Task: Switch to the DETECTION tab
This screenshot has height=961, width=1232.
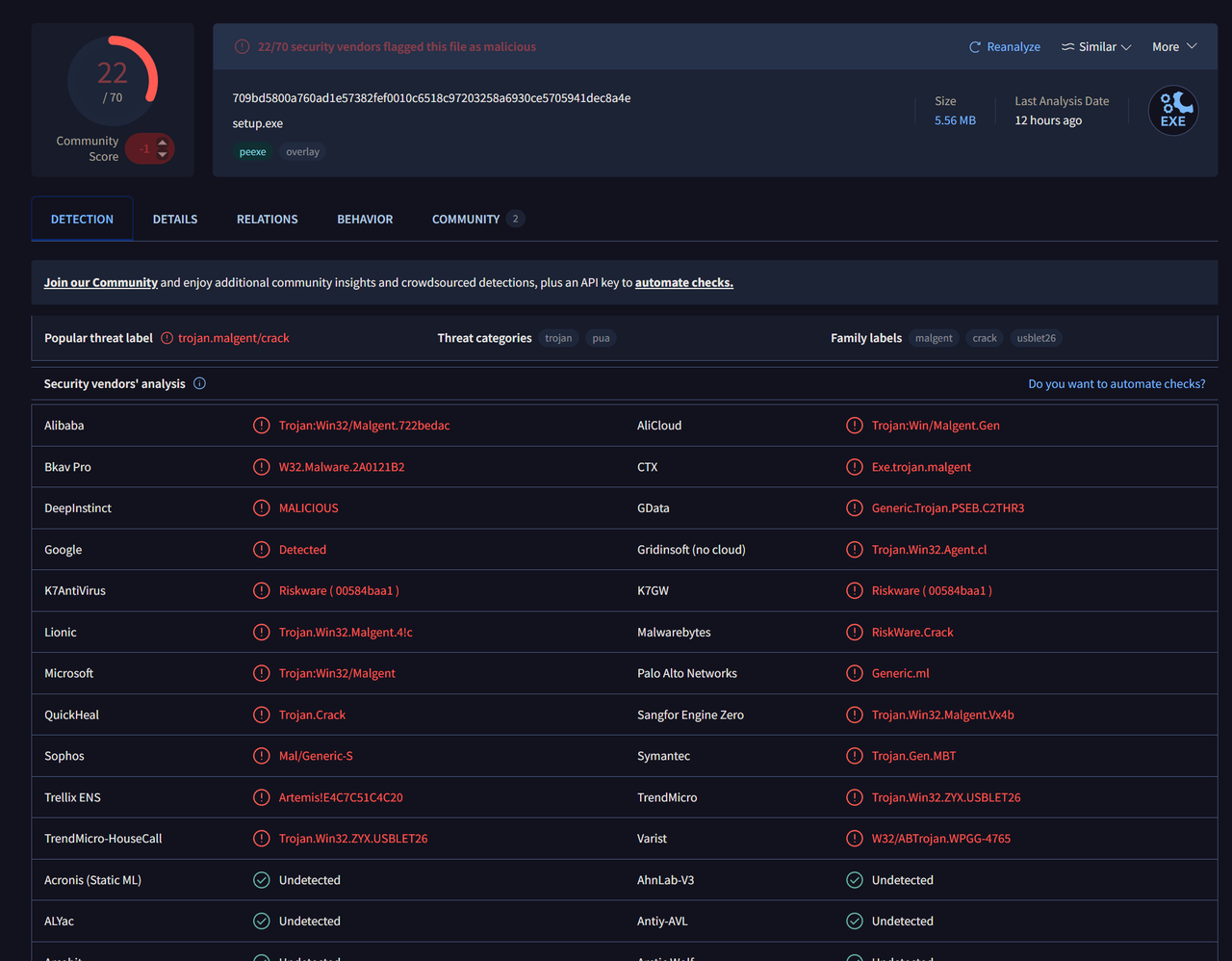Action: [x=82, y=220]
